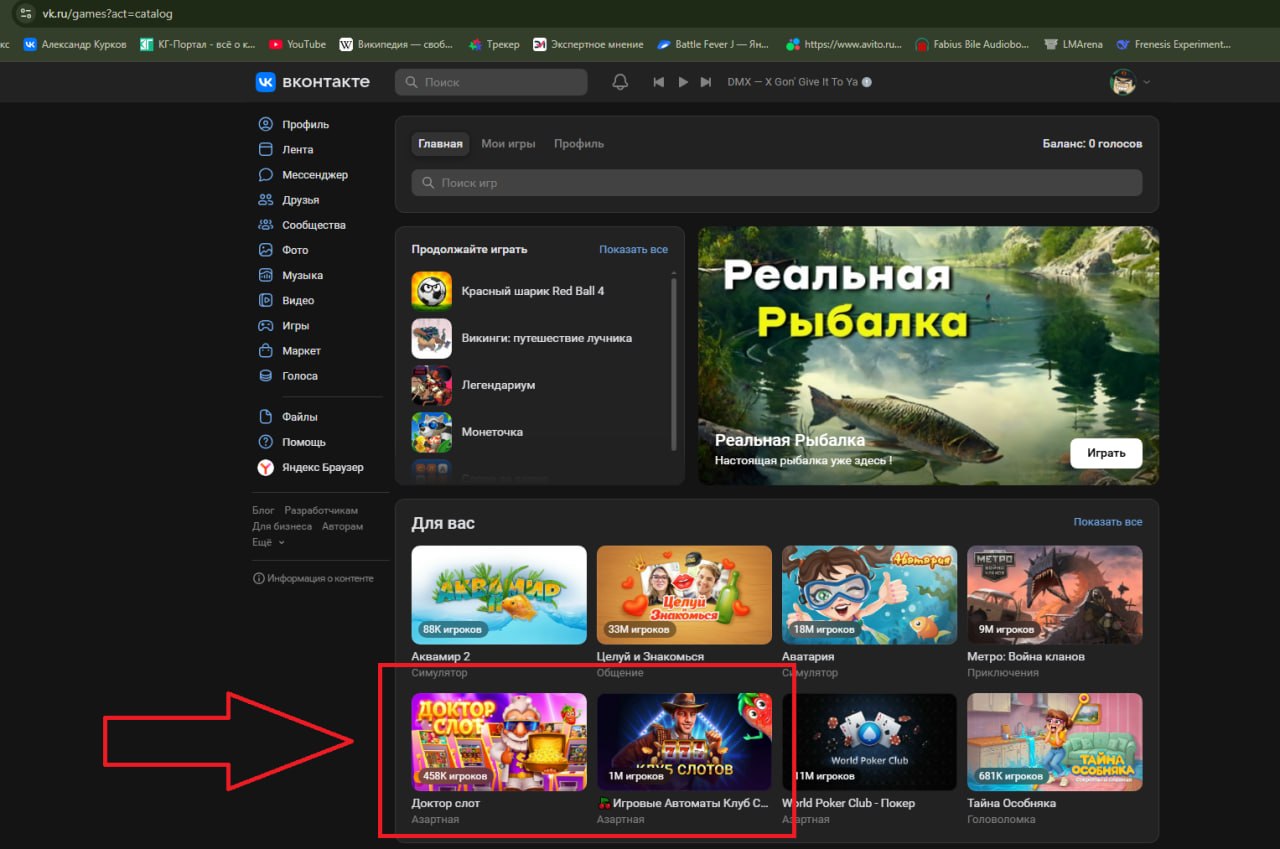Open the Battle Fever J bookmark
The width and height of the screenshot is (1280, 849).
pos(714,44)
